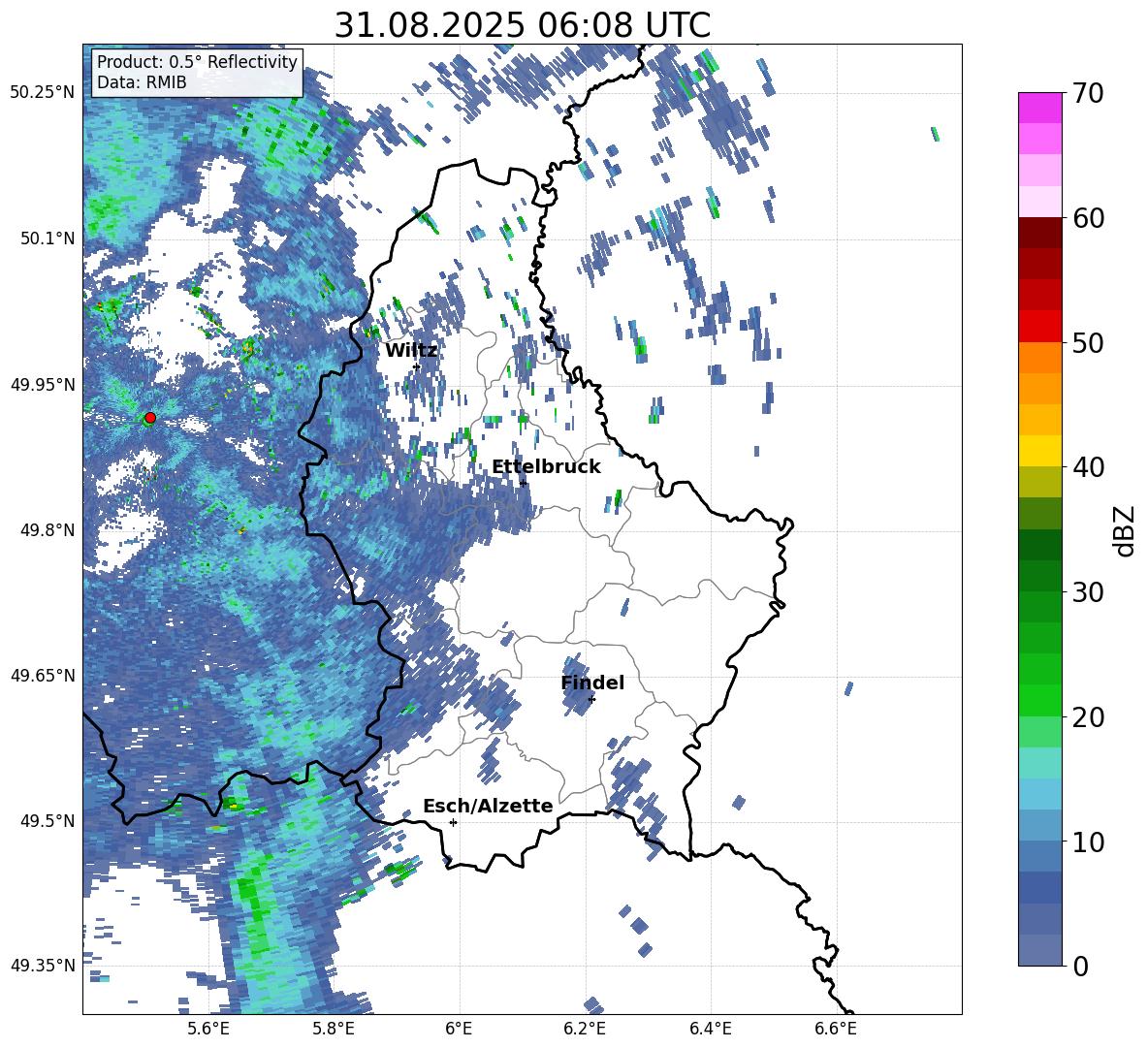Click the dark red colorbar swatch below 60

(1040, 233)
